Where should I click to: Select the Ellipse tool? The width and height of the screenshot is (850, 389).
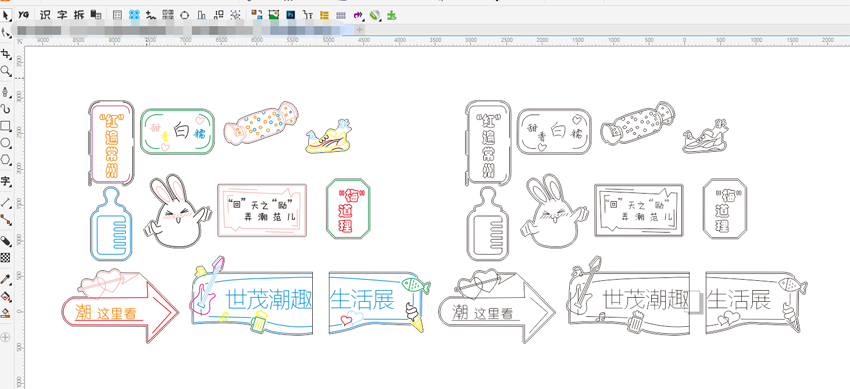coord(5,143)
